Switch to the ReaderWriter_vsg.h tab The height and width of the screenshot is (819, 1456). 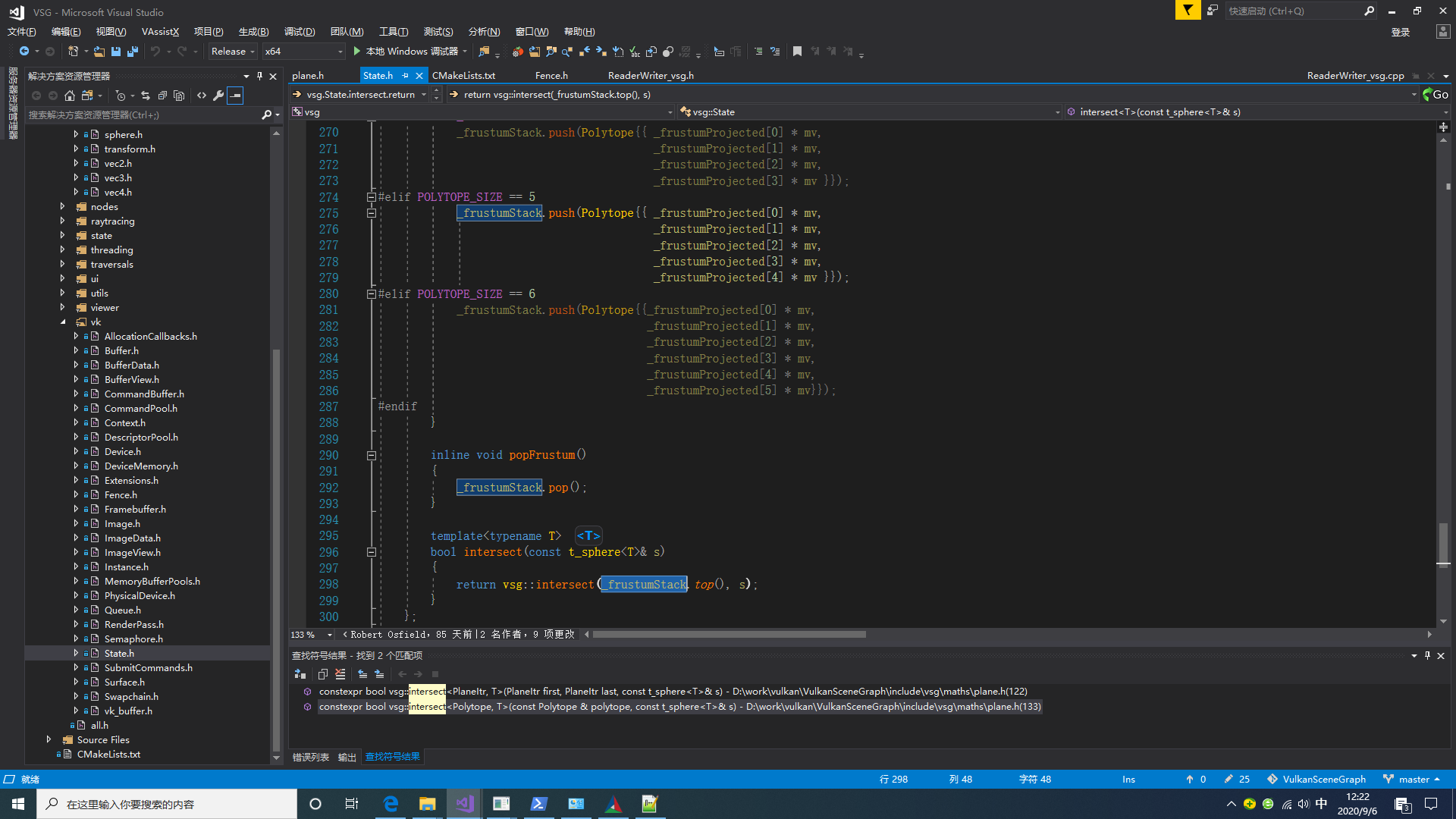[651, 76]
